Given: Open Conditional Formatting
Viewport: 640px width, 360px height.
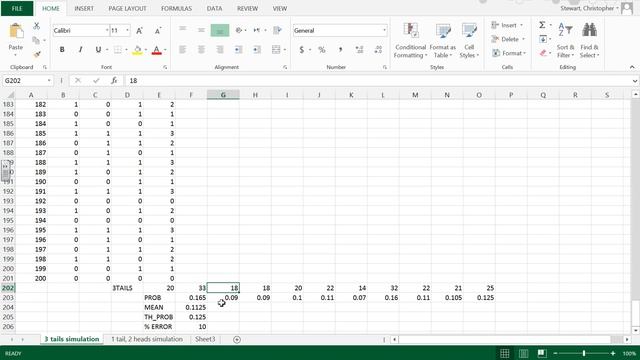Looking at the screenshot, I should pyautogui.click(x=410, y=40).
